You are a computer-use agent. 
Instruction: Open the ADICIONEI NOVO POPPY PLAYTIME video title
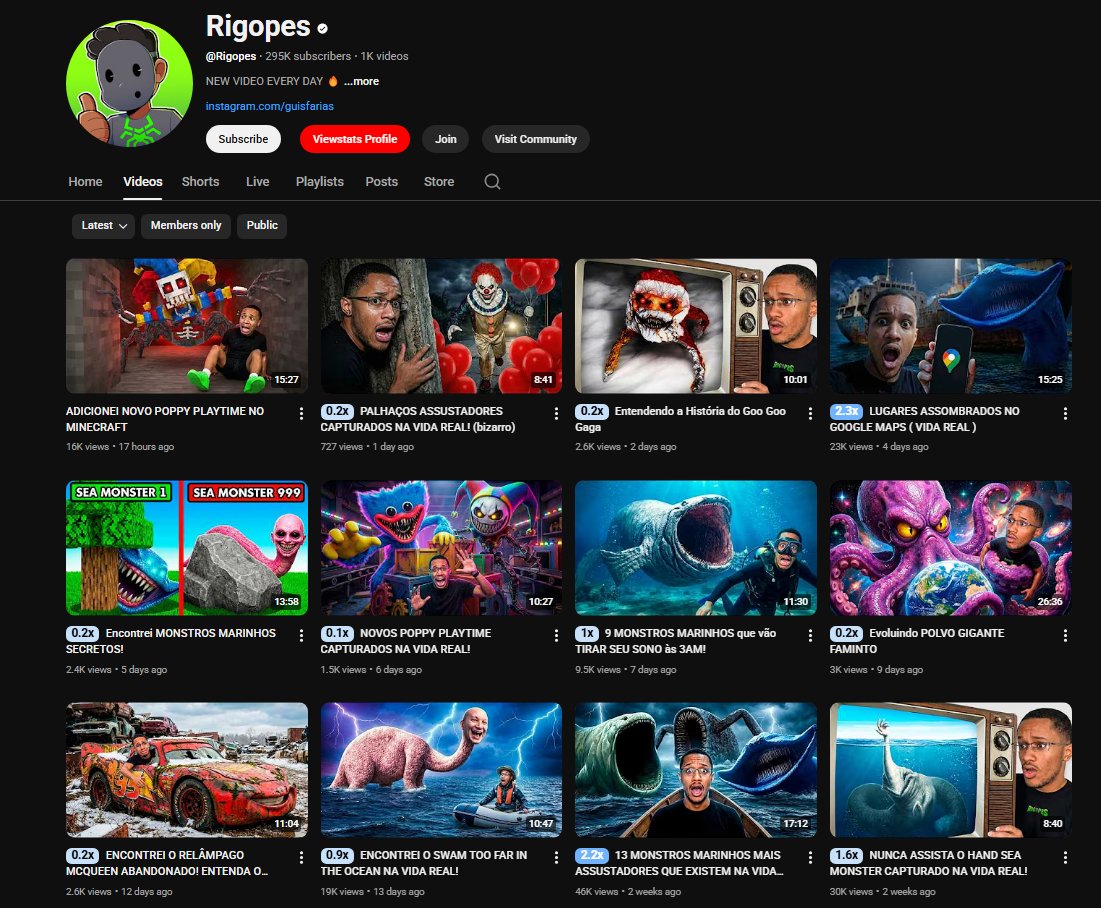(x=165, y=419)
